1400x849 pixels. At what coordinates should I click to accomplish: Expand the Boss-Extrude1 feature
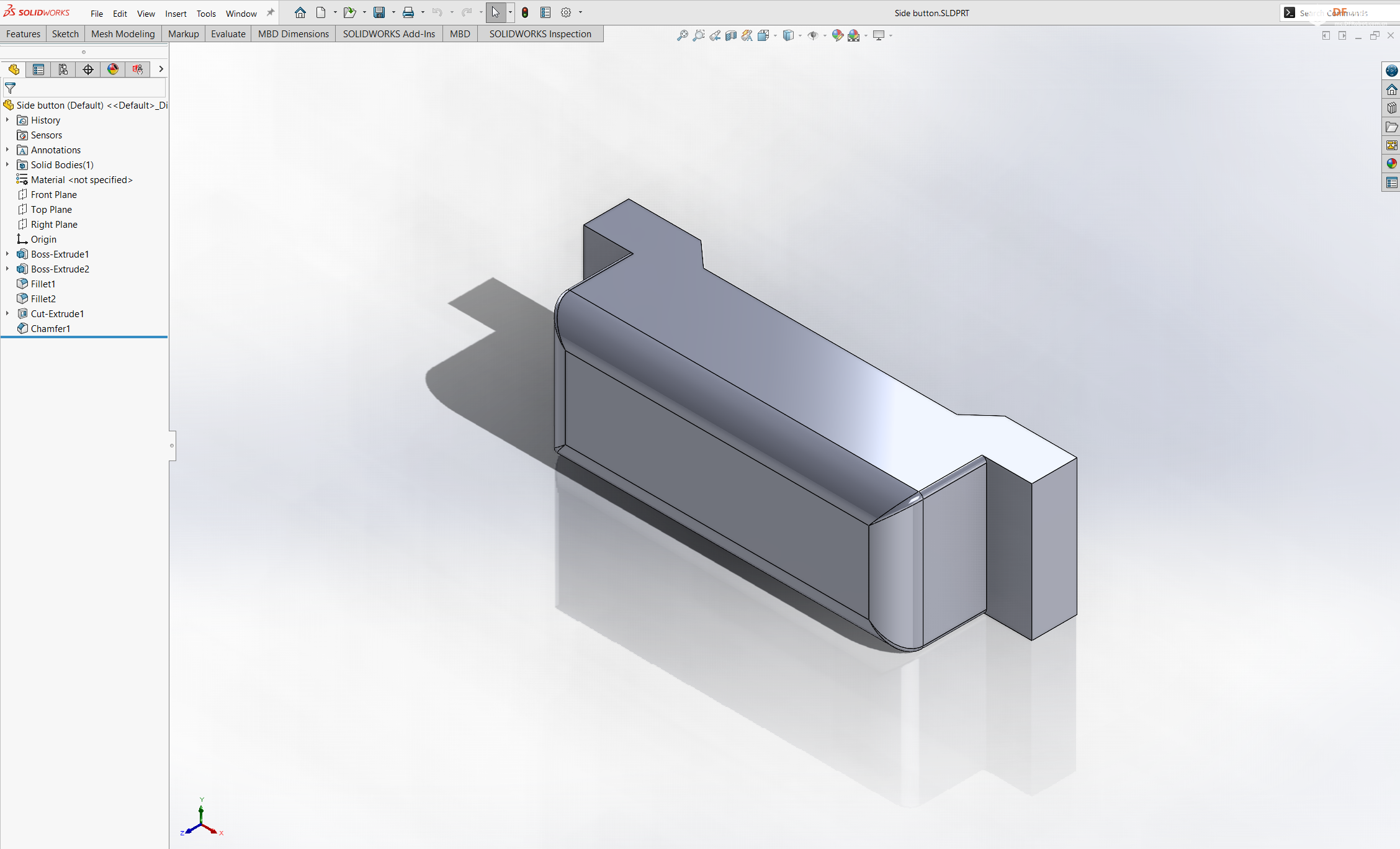(x=7, y=254)
